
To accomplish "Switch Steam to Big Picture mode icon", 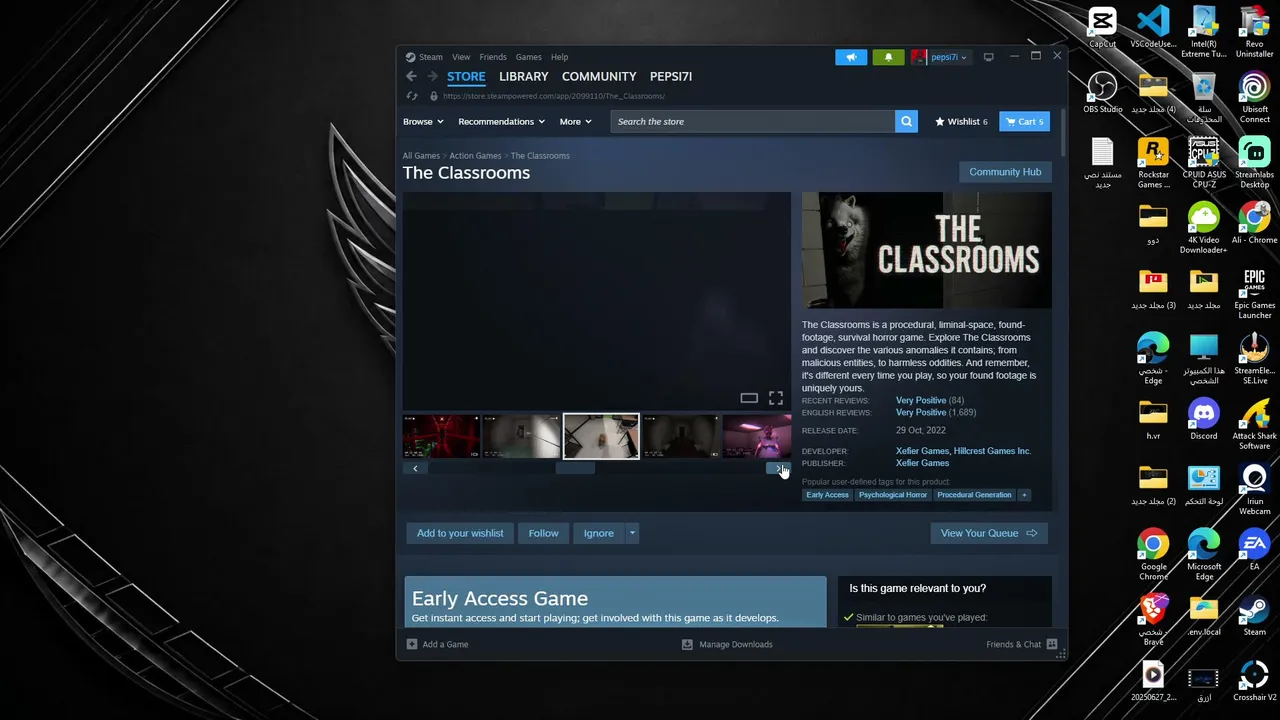I will pos(989,57).
